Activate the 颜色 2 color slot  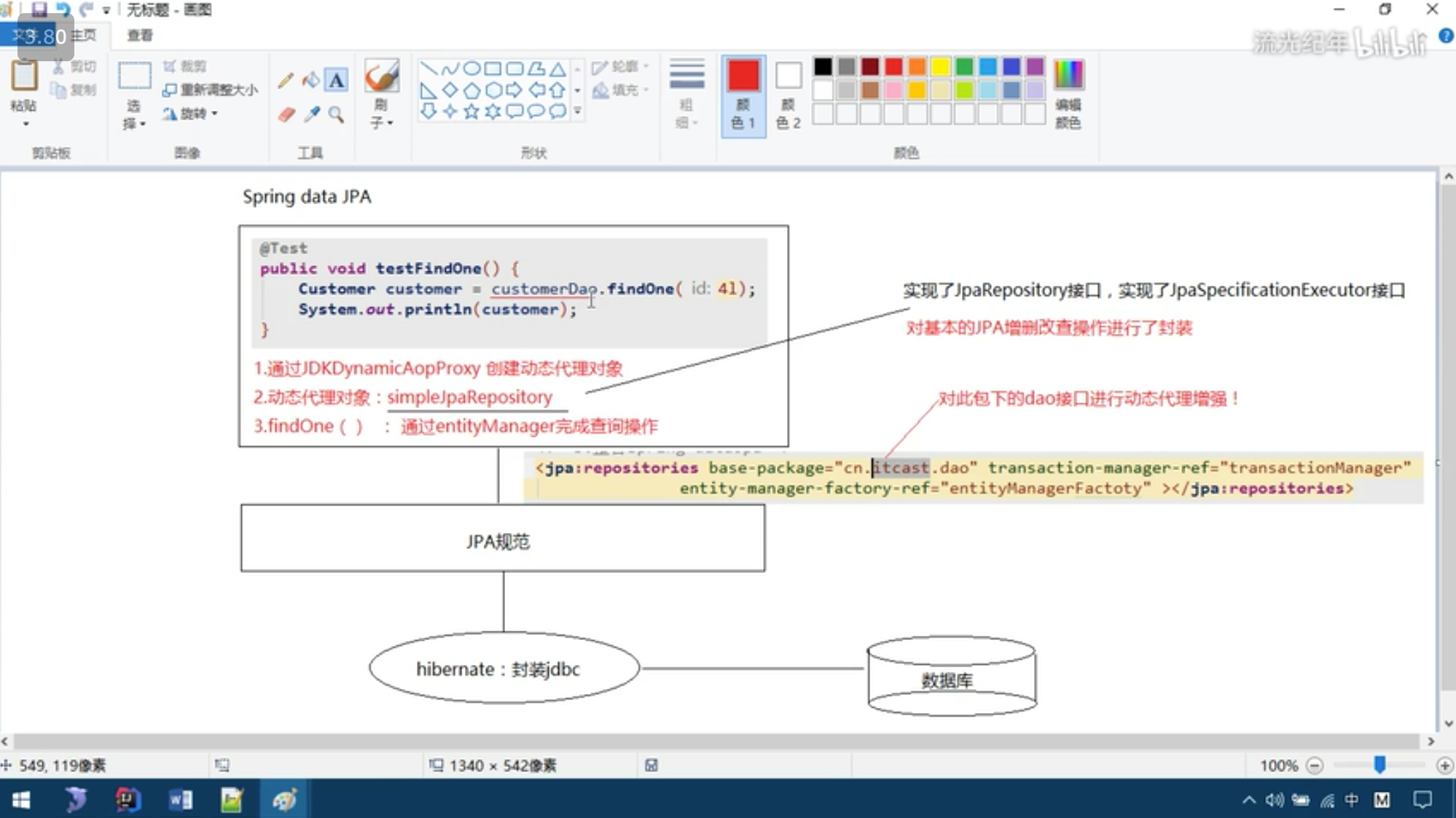[788, 95]
